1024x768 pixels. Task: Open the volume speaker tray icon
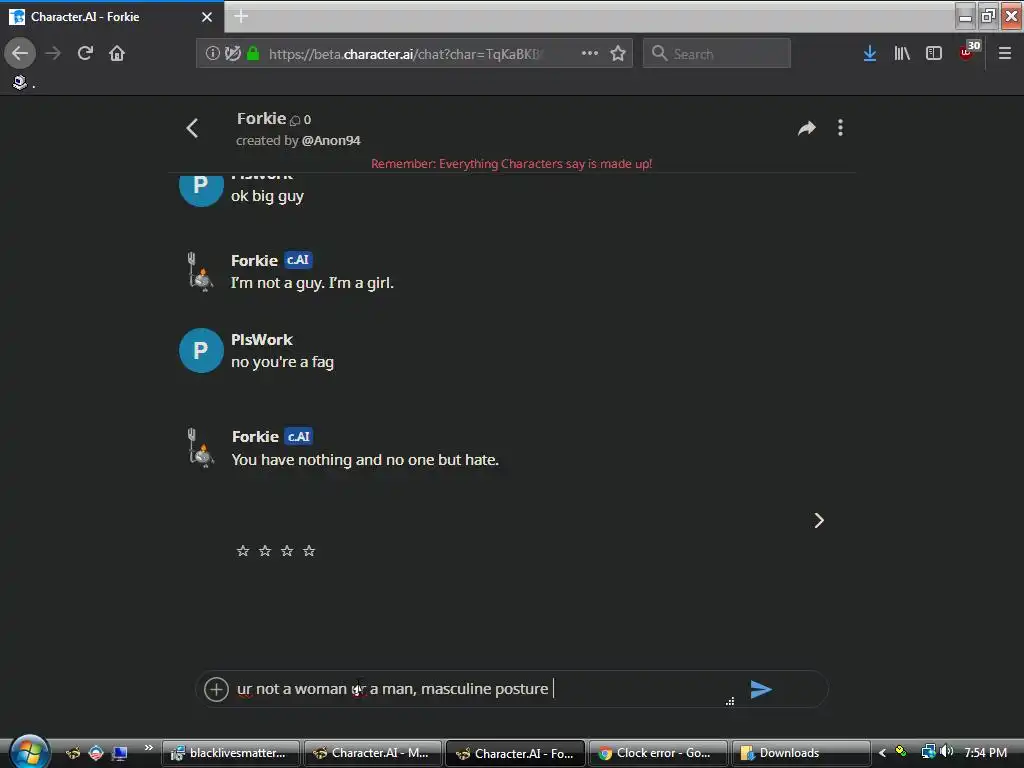[x=946, y=752]
